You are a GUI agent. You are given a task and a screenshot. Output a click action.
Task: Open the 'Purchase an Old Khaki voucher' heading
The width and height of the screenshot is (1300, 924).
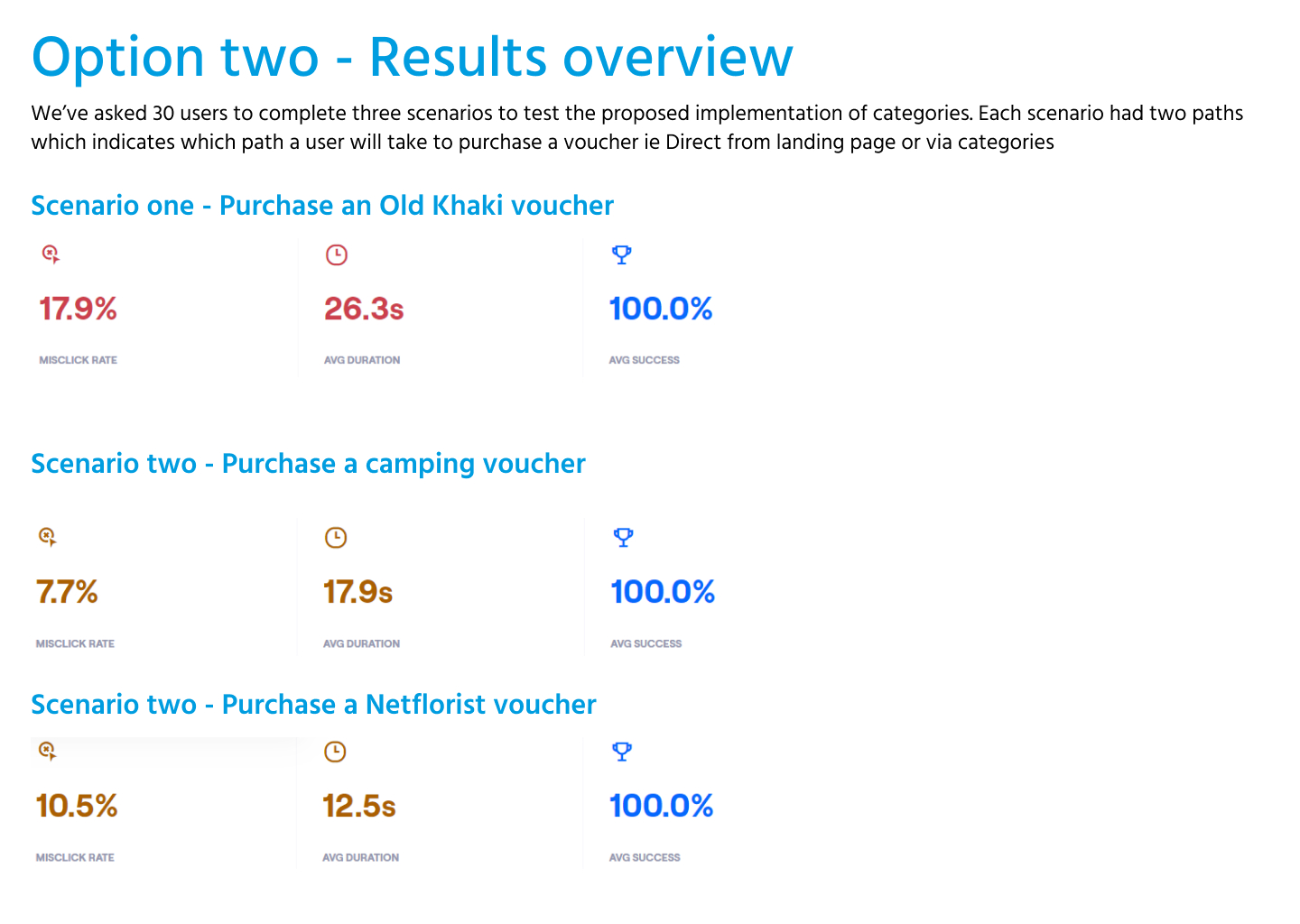pos(322,206)
